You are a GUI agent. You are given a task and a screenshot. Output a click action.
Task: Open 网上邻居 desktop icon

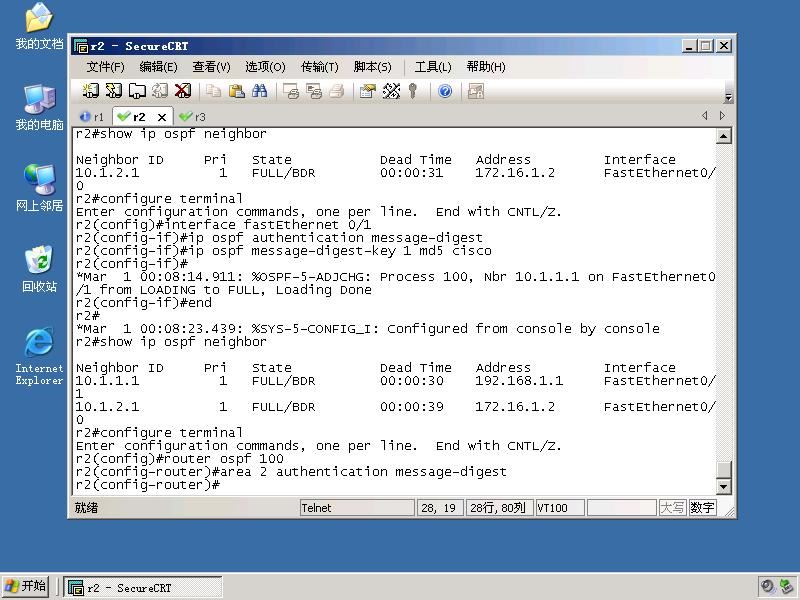coord(39,188)
